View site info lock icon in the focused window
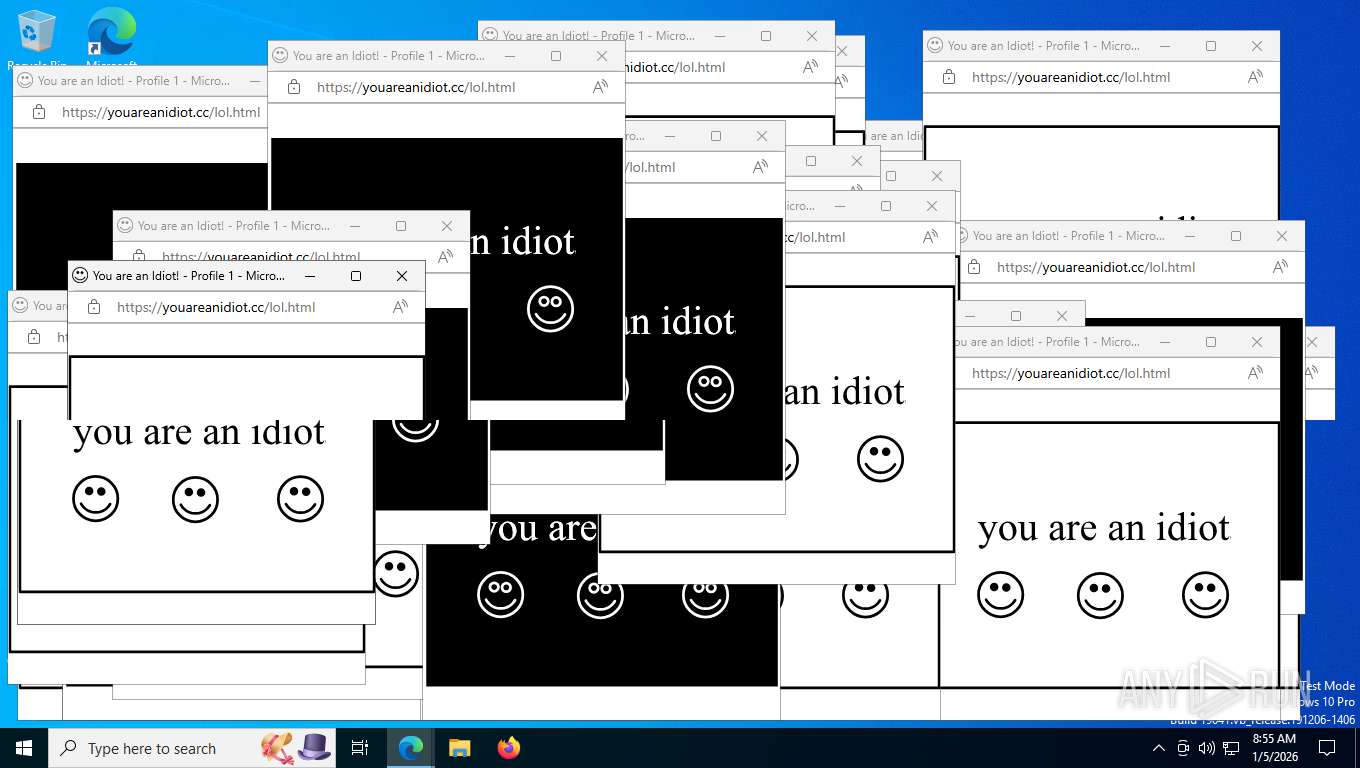The width and height of the screenshot is (1360, 768). point(94,307)
